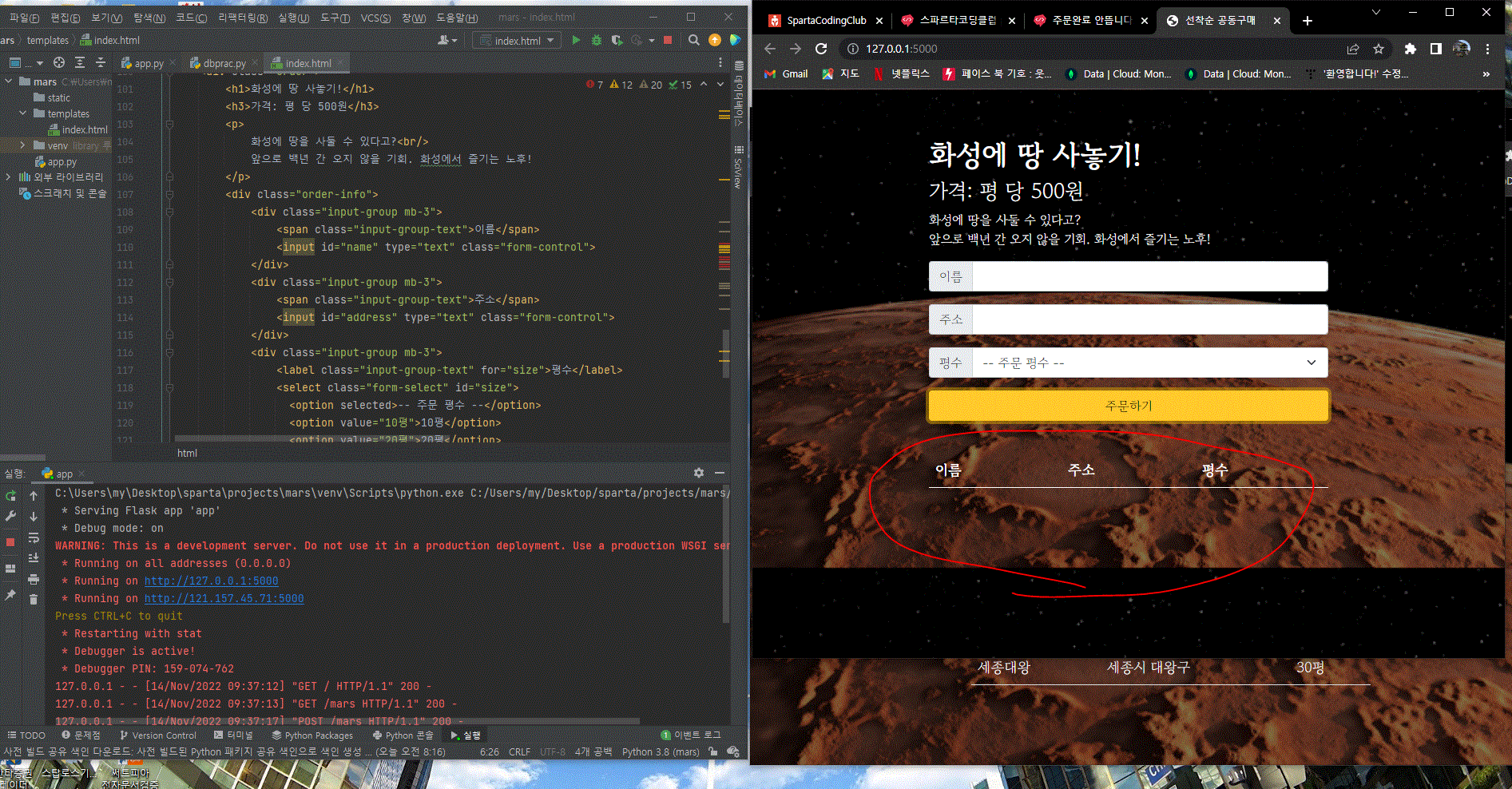Select the opened file crosshair icon in the Project panel

59,62
